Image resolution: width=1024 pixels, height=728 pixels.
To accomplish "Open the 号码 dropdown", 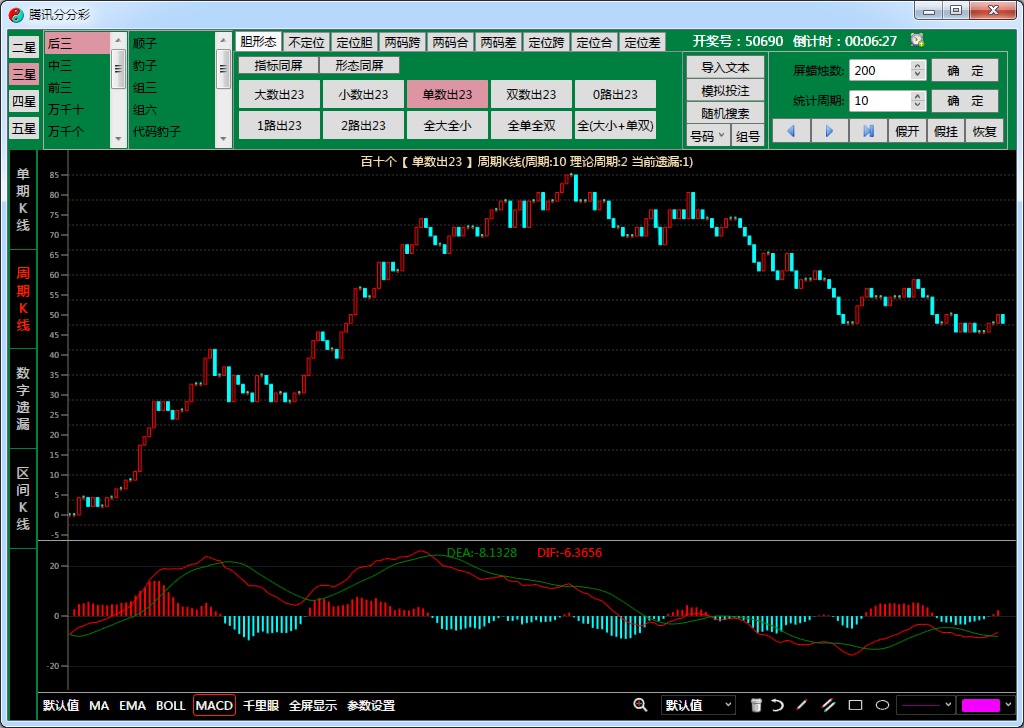I will [708, 137].
